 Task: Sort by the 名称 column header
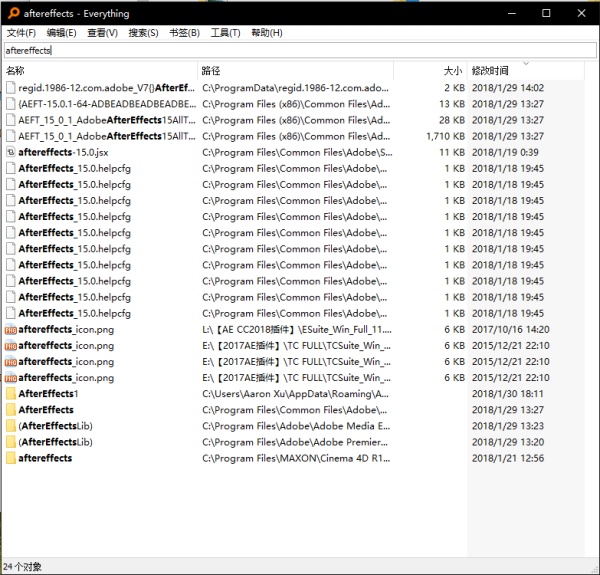(x=100, y=71)
